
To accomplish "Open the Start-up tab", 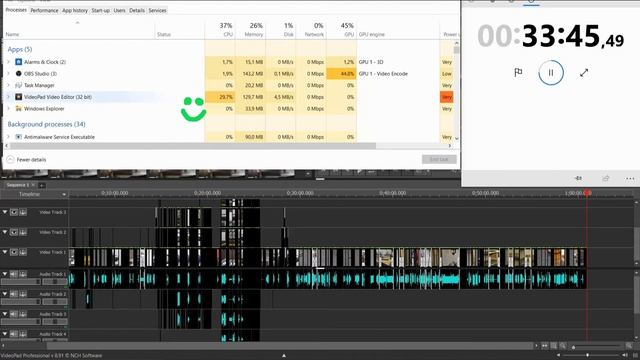I will click(100, 10).
